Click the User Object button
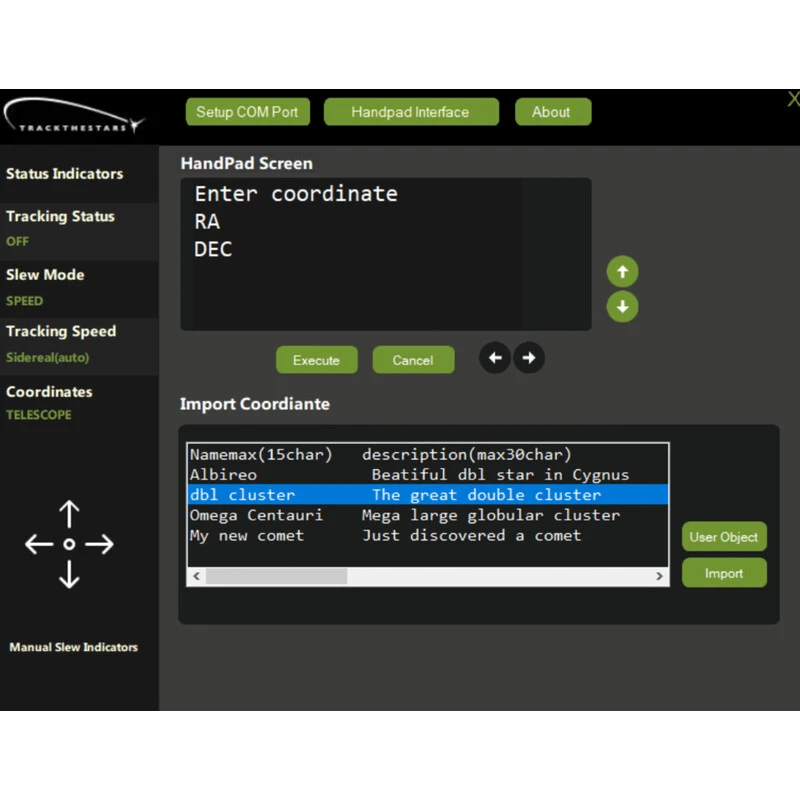The image size is (800, 800). (724, 537)
